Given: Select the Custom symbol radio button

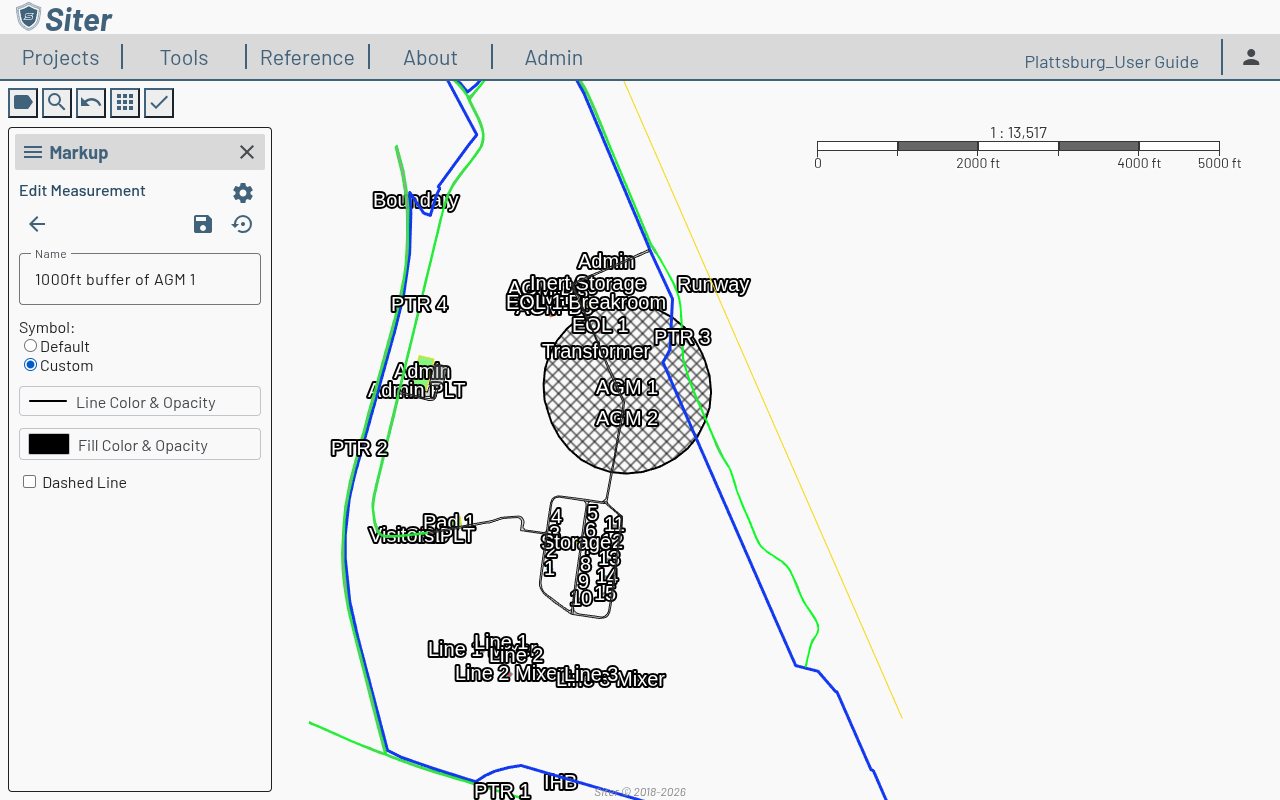Looking at the screenshot, I should (x=30, y=365).
